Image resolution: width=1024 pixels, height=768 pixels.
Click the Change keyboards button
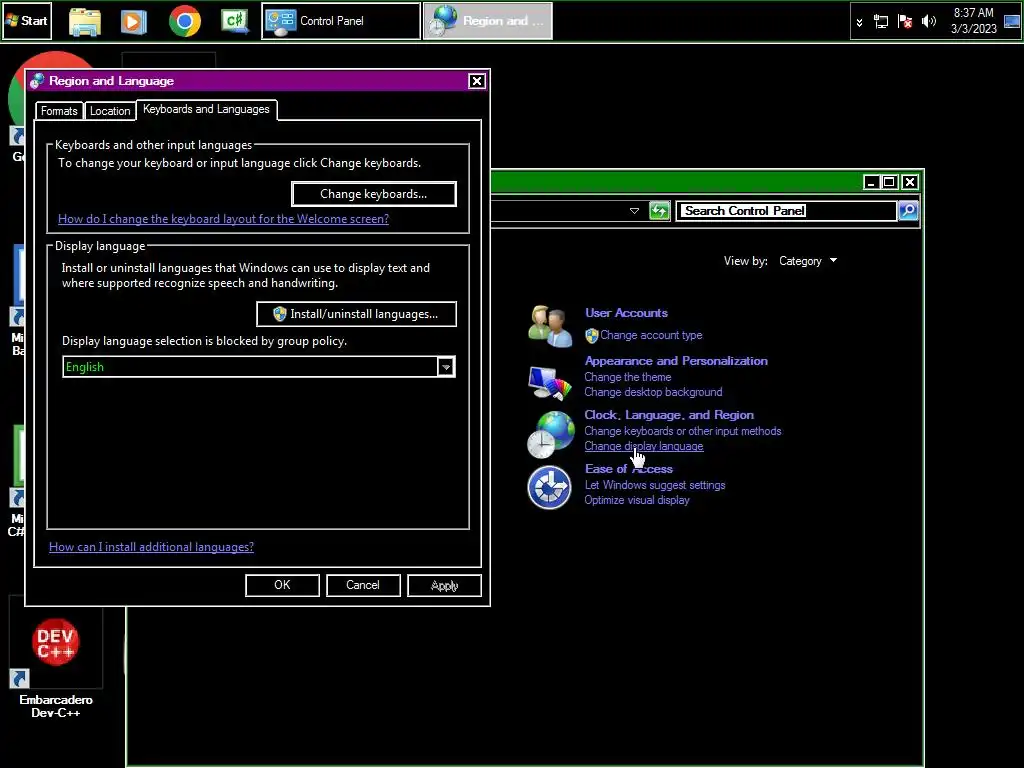(374, 194)
